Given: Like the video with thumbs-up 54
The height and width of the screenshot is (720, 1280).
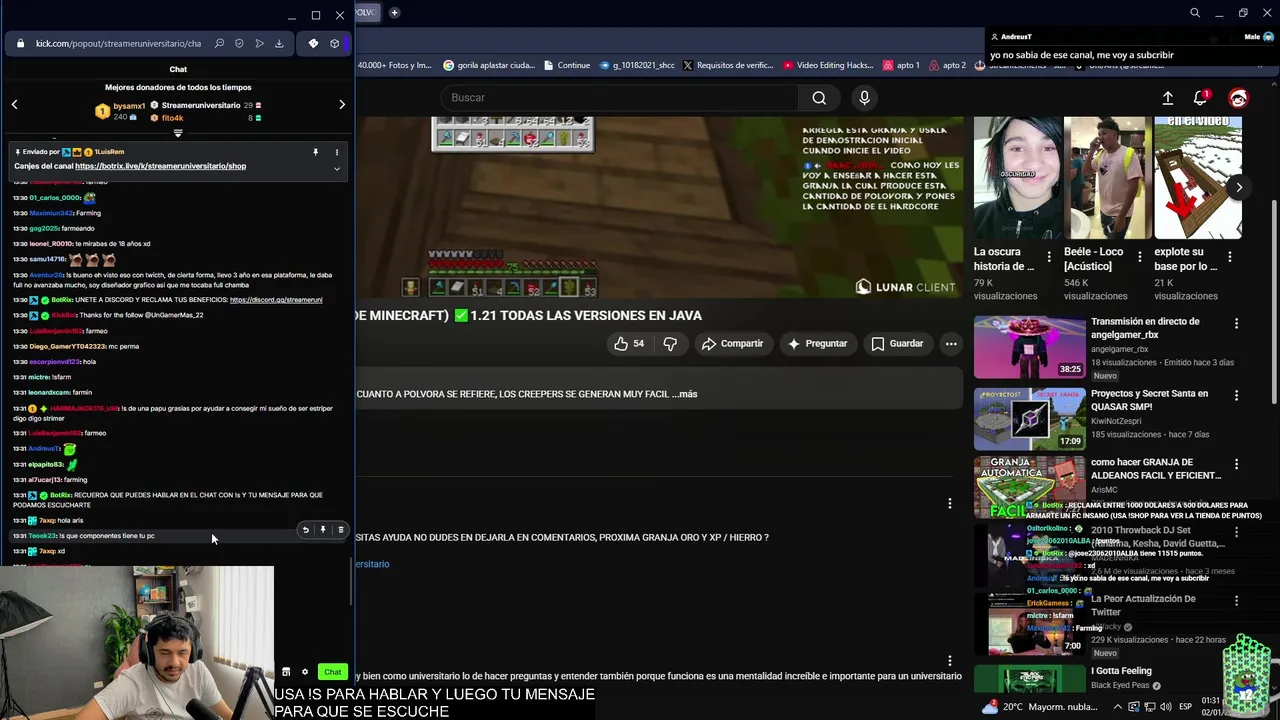Looking at the screenshot, I should tap(629, 343).
